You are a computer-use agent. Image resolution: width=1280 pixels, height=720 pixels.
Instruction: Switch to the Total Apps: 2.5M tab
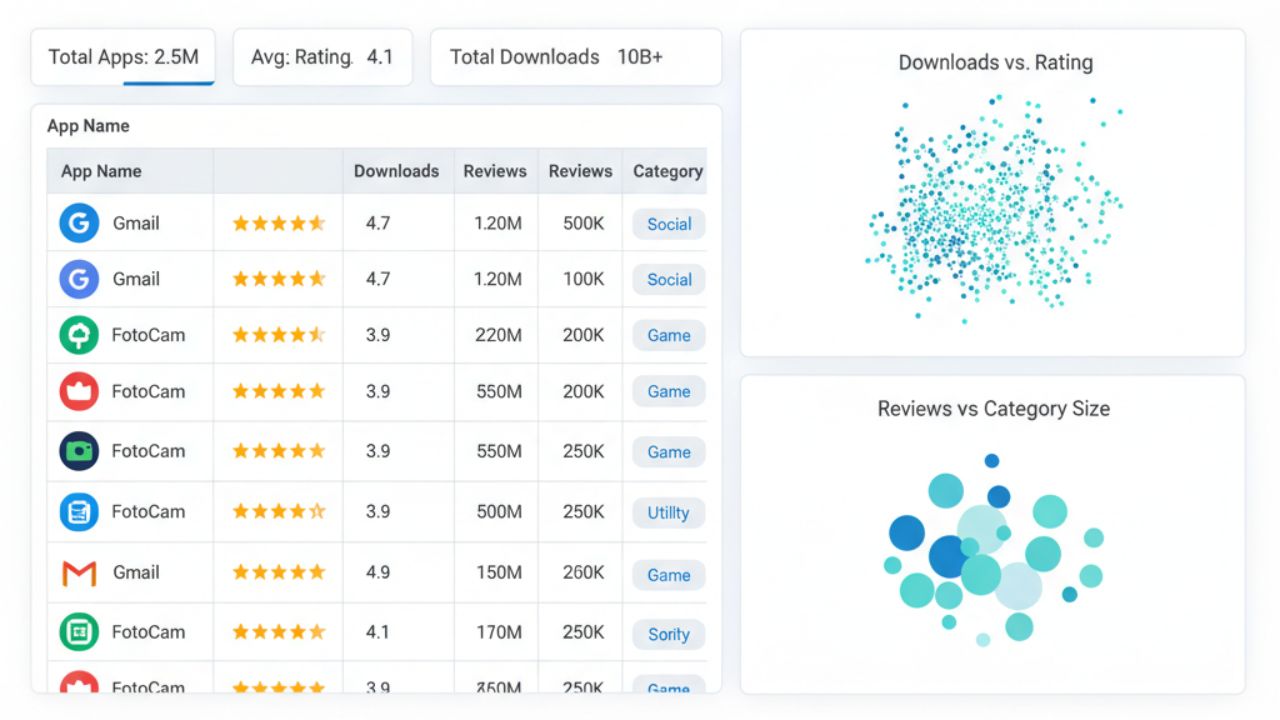(123, 57)
